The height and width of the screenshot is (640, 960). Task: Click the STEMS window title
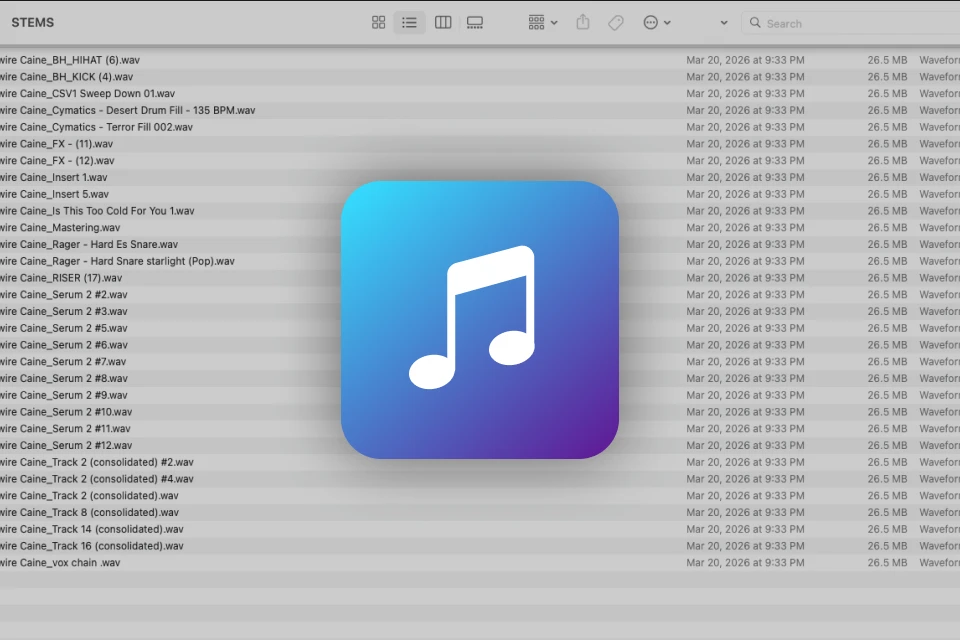(32, 23)
